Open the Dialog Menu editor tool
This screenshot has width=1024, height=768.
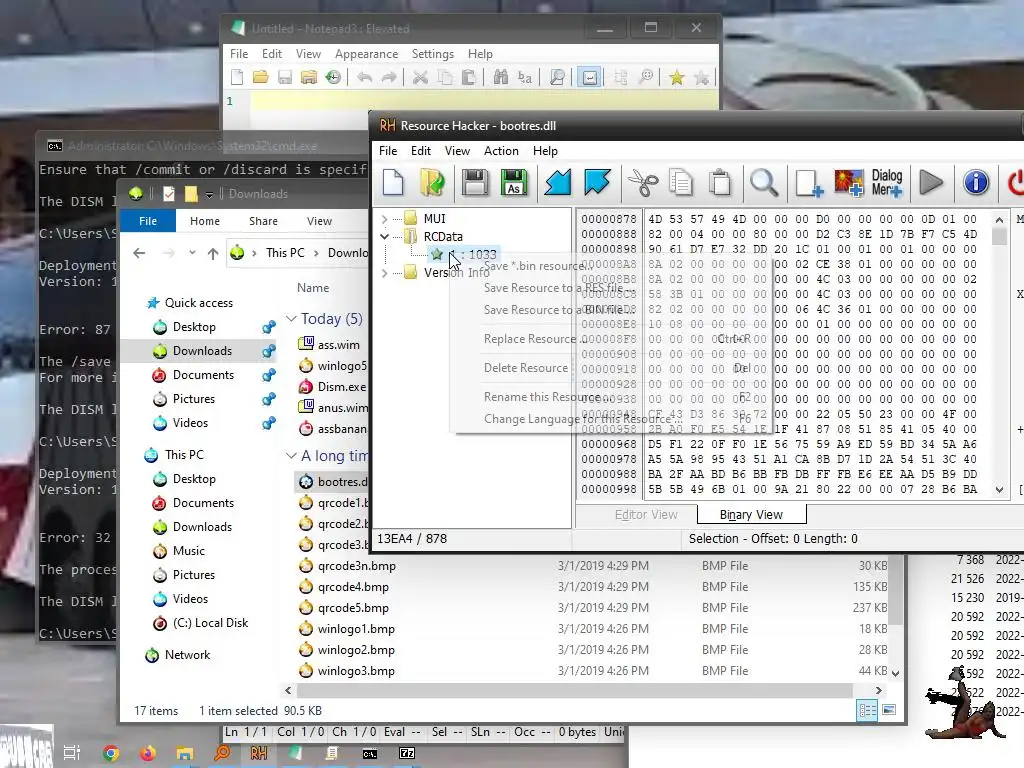(x=887, y=182)
